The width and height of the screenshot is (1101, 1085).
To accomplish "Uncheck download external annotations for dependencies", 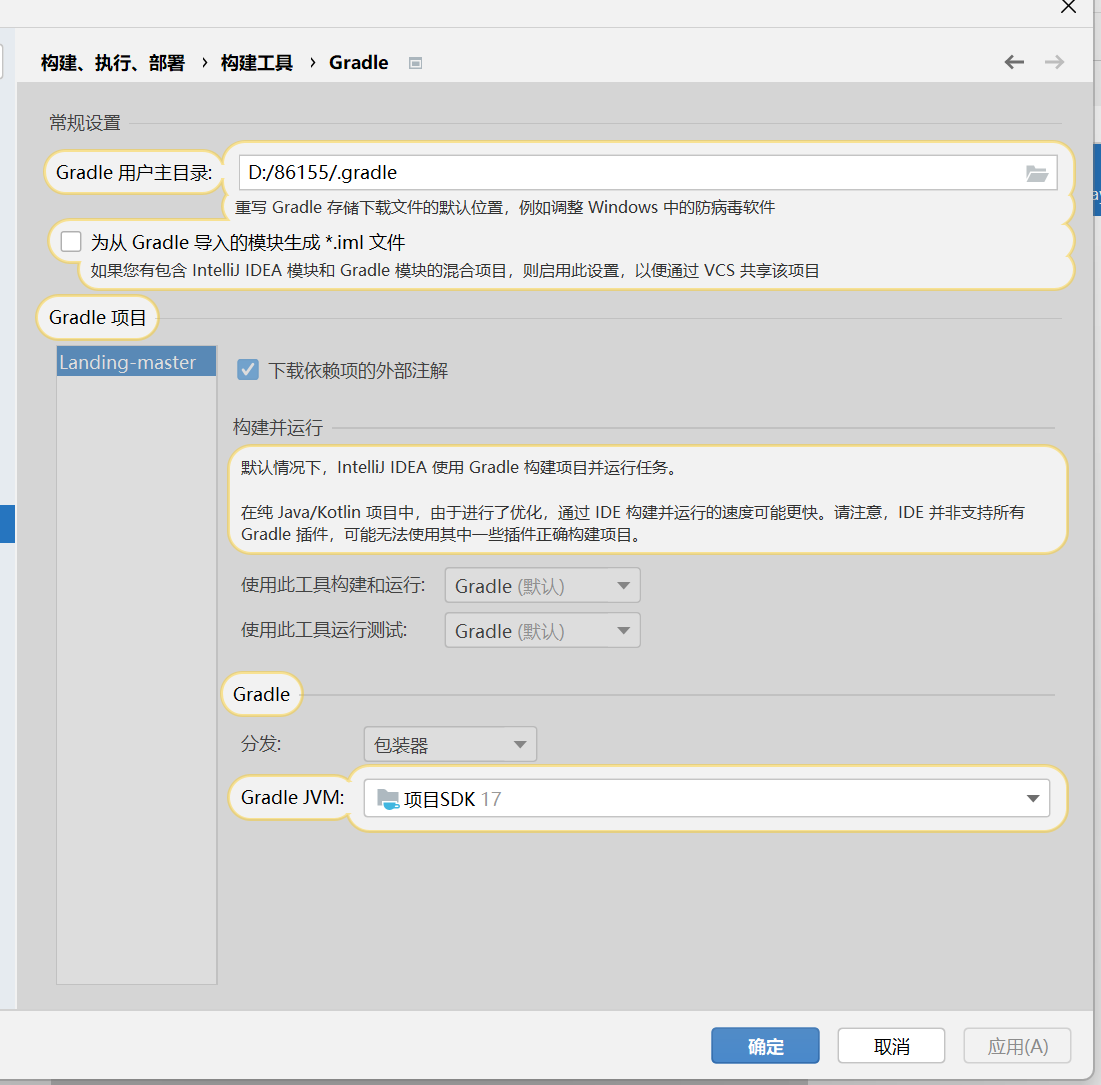I will click(248, 369).
